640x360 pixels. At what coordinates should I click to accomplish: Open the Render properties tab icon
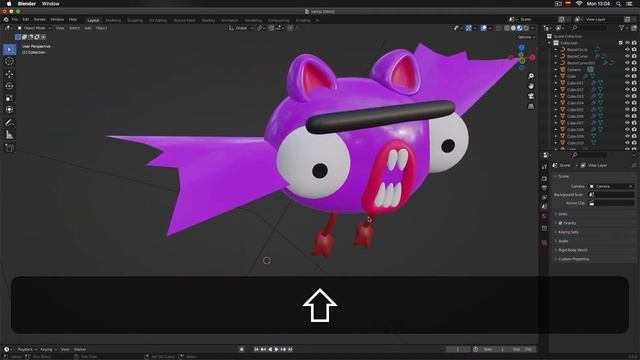tap(544, 178)
